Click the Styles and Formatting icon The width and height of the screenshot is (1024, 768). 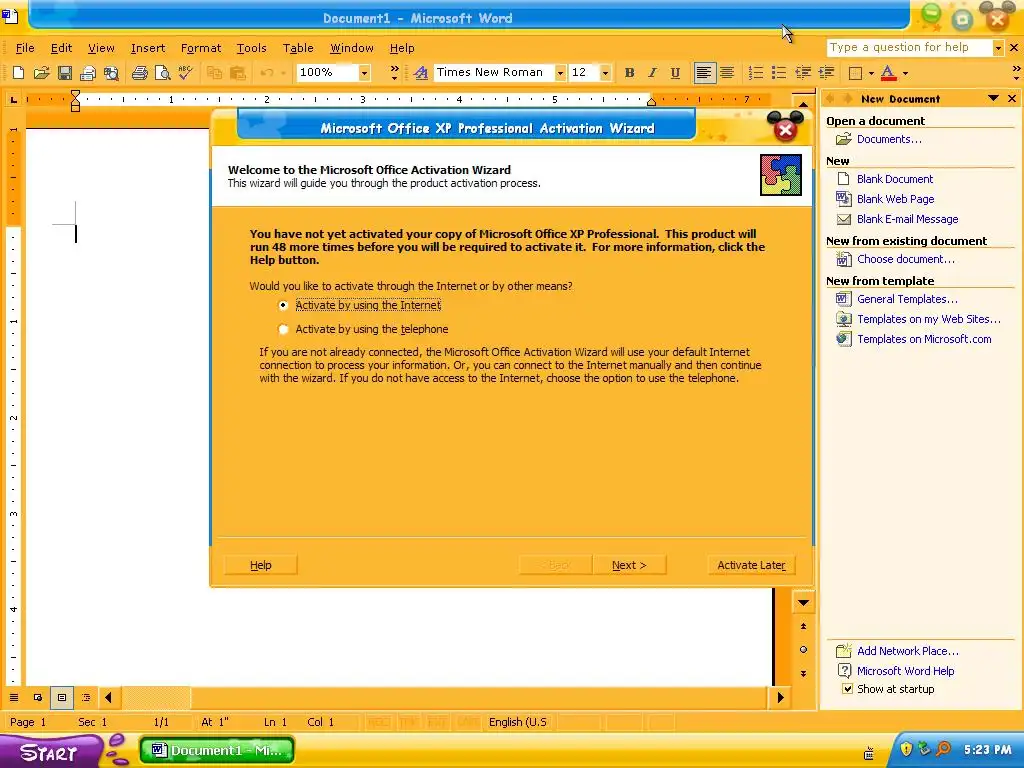point(421,72)
